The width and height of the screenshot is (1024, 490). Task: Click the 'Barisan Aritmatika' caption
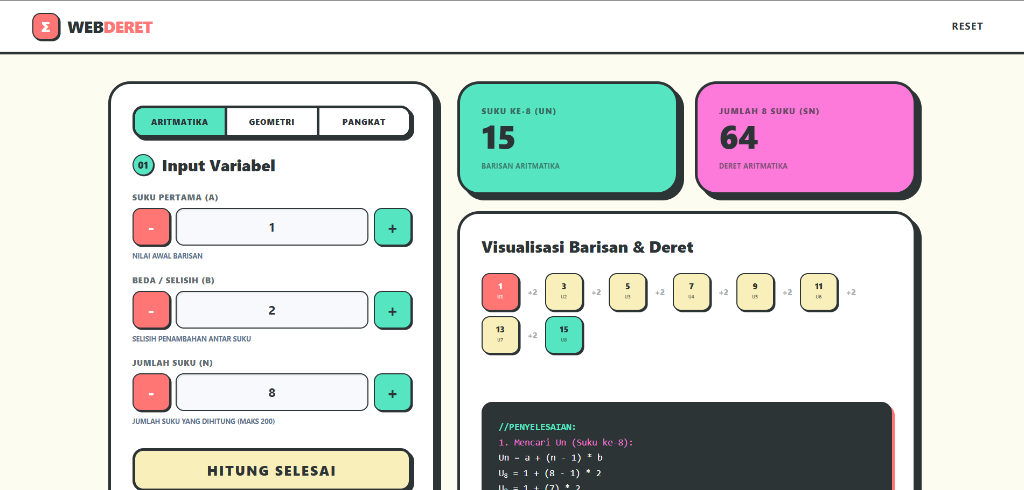pos(520,166)
